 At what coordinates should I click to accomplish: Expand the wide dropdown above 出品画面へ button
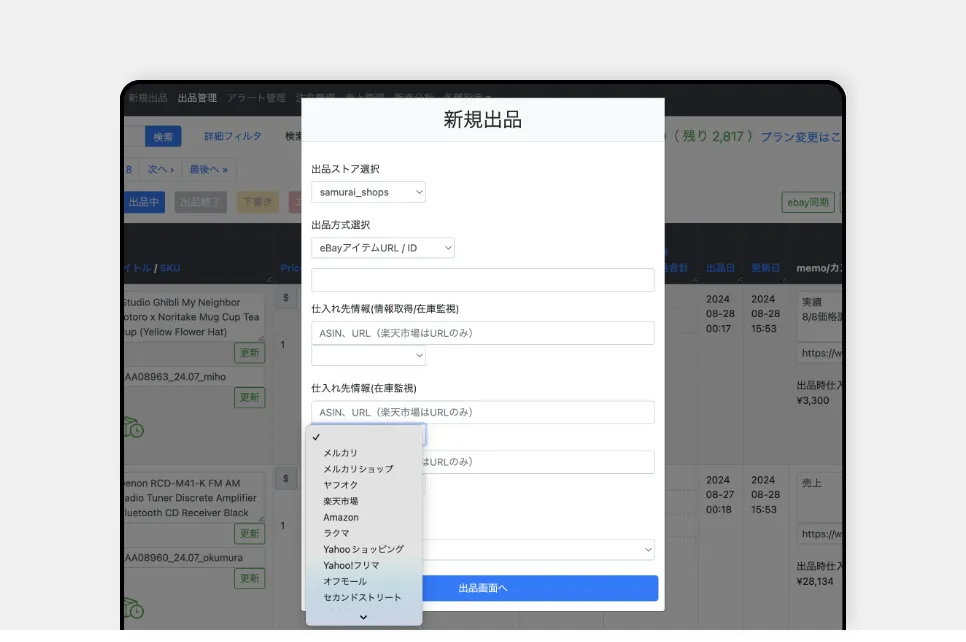[x=540, y=549]
